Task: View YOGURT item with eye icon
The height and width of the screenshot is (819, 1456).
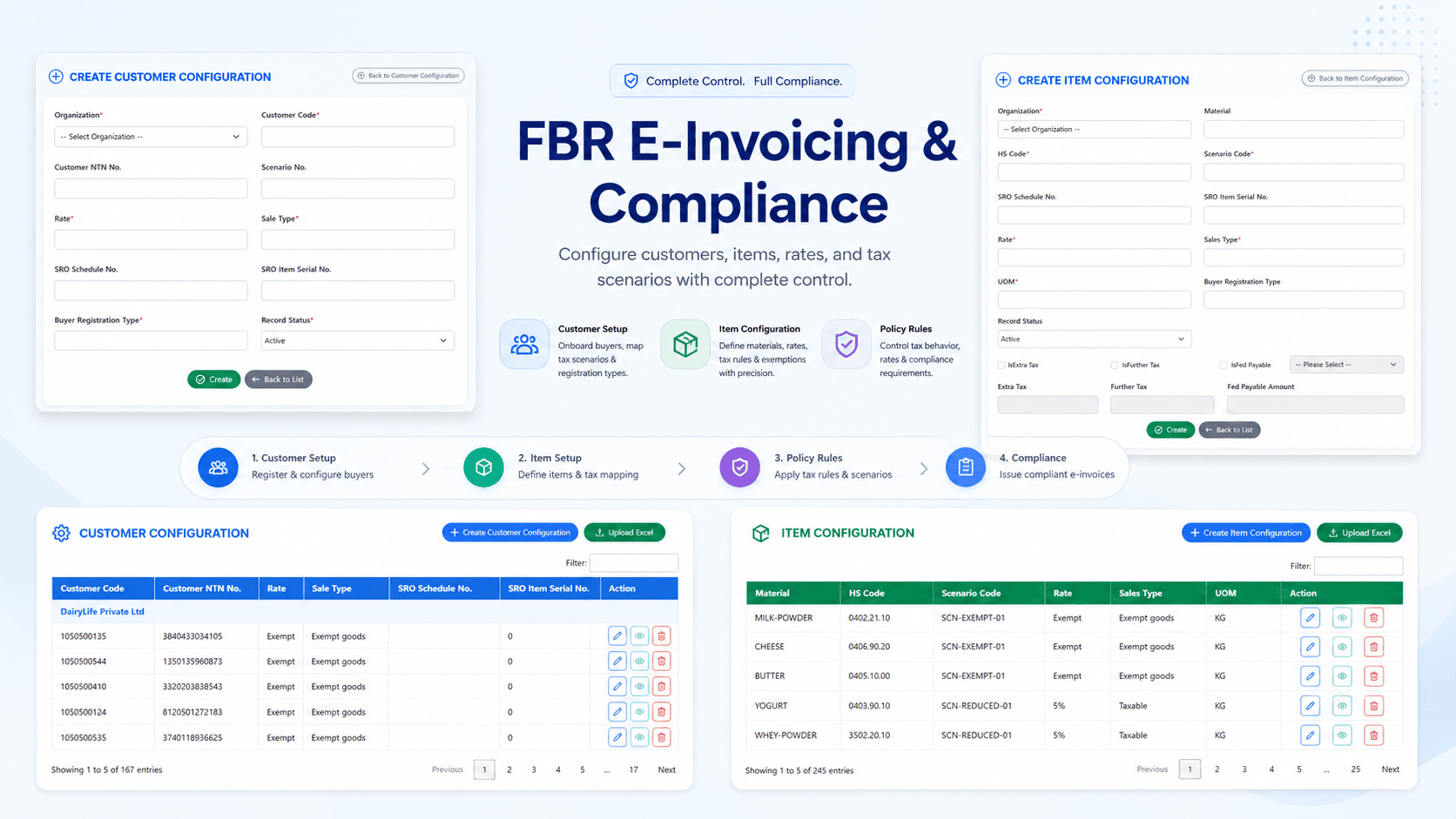Action: pos(1342,706)
